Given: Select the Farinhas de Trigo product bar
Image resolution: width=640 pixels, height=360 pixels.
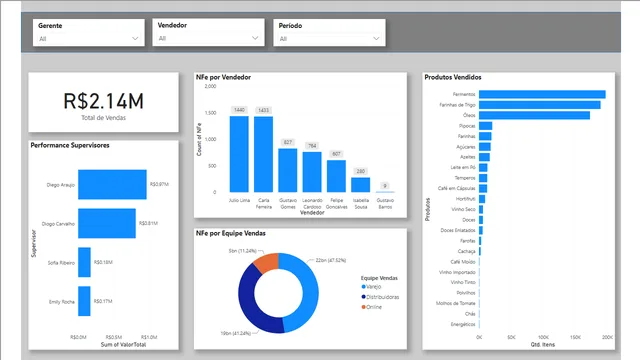Looking at the screenshot, I should click(x=540, y=105).
